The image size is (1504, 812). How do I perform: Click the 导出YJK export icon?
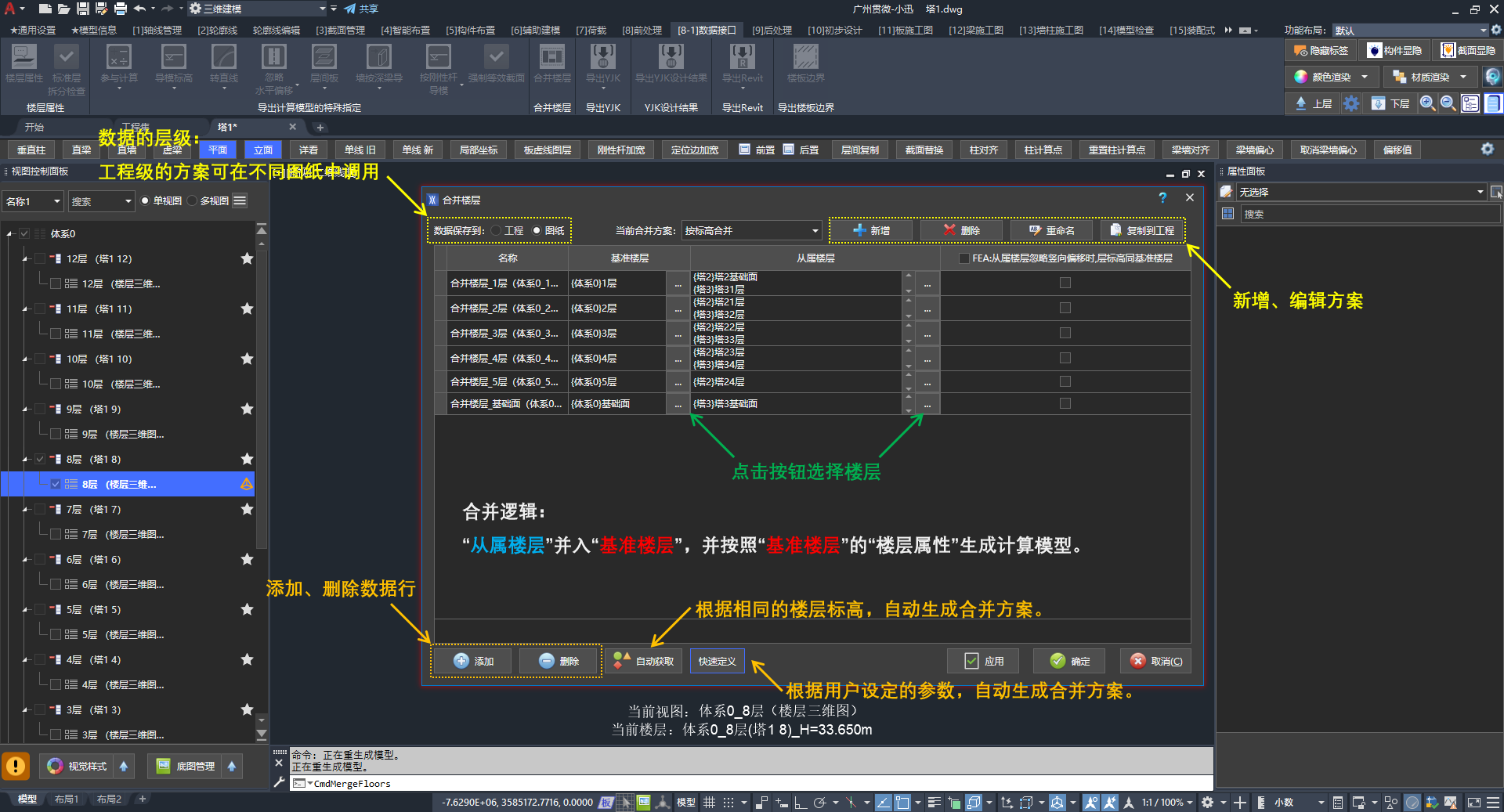tap(602, 57)
